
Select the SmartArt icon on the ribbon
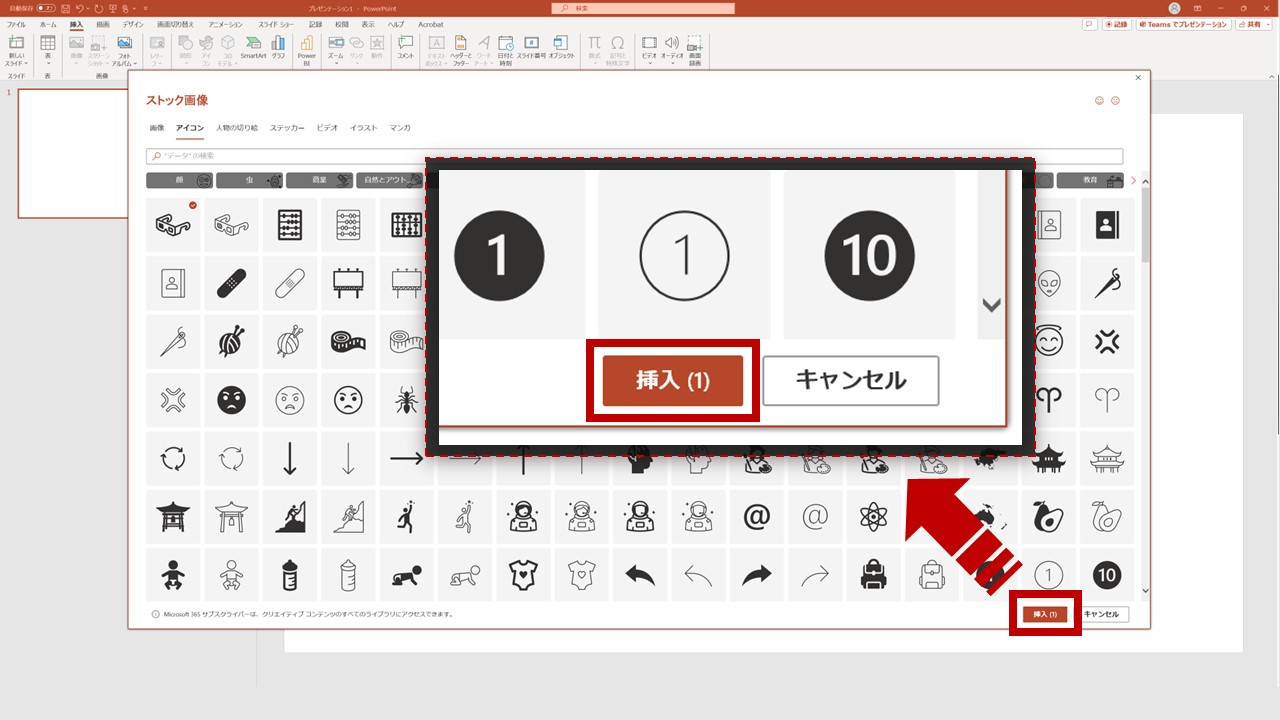pyautogui.click(x=253, y=47)
